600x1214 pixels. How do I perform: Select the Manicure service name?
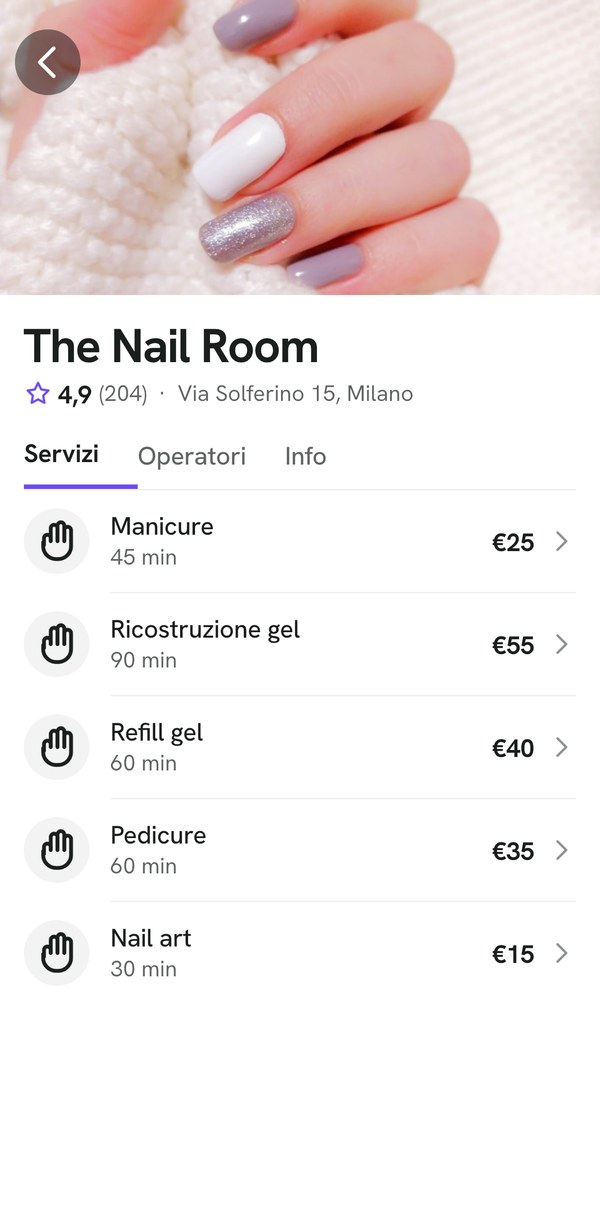click(x=162, y=526)
